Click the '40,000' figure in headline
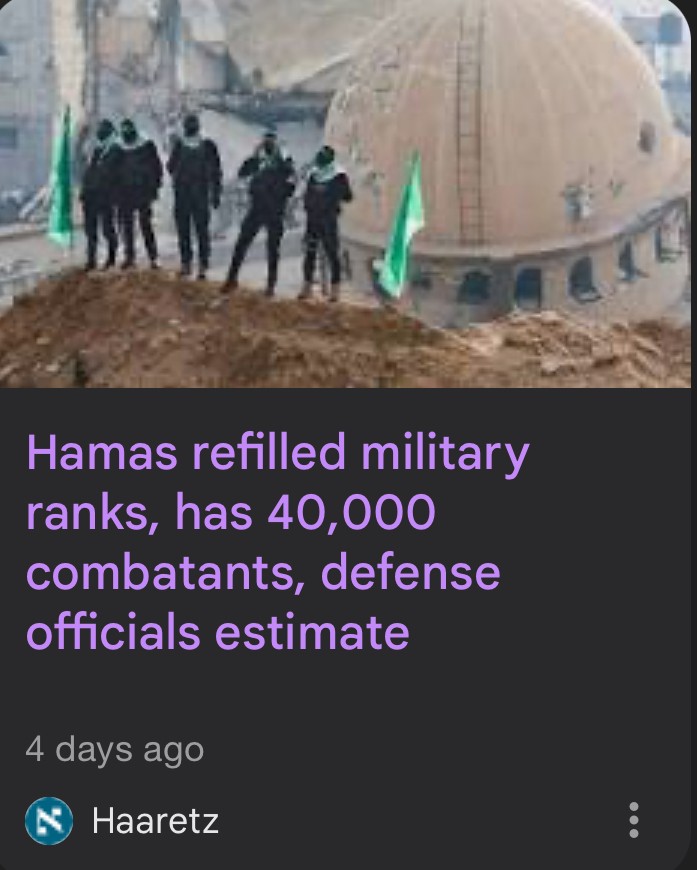Image resolution: width=697 pixels, height=870 pixels. click(351, 512)
